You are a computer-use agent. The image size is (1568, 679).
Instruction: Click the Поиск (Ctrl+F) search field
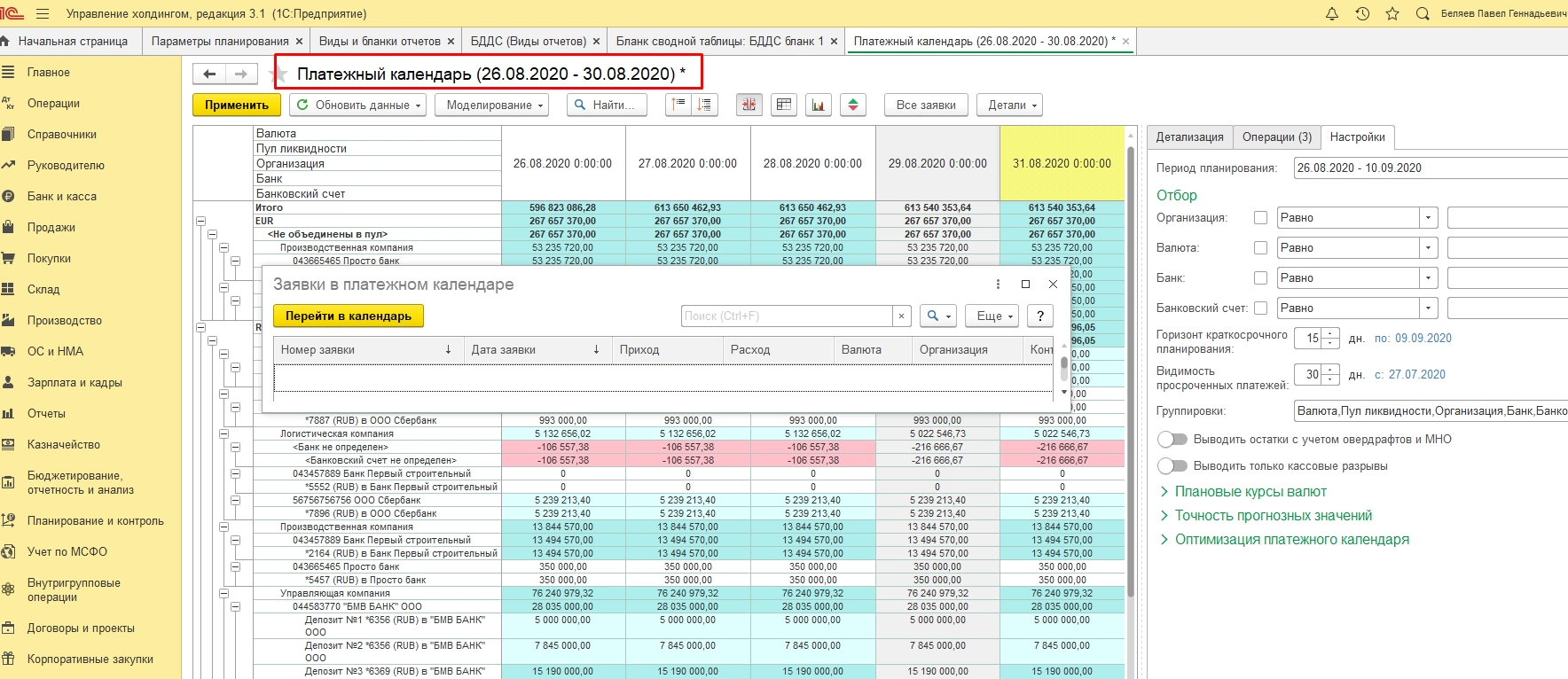click(786, 316)
